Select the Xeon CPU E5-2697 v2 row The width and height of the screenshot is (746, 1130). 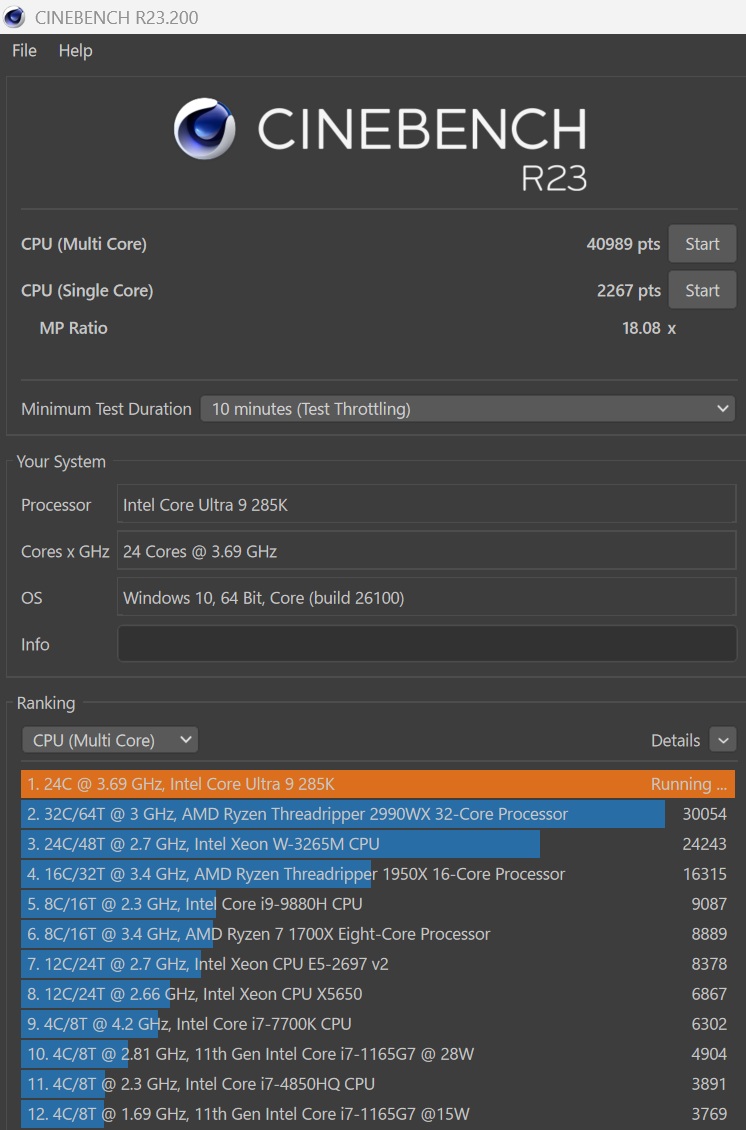378,964
